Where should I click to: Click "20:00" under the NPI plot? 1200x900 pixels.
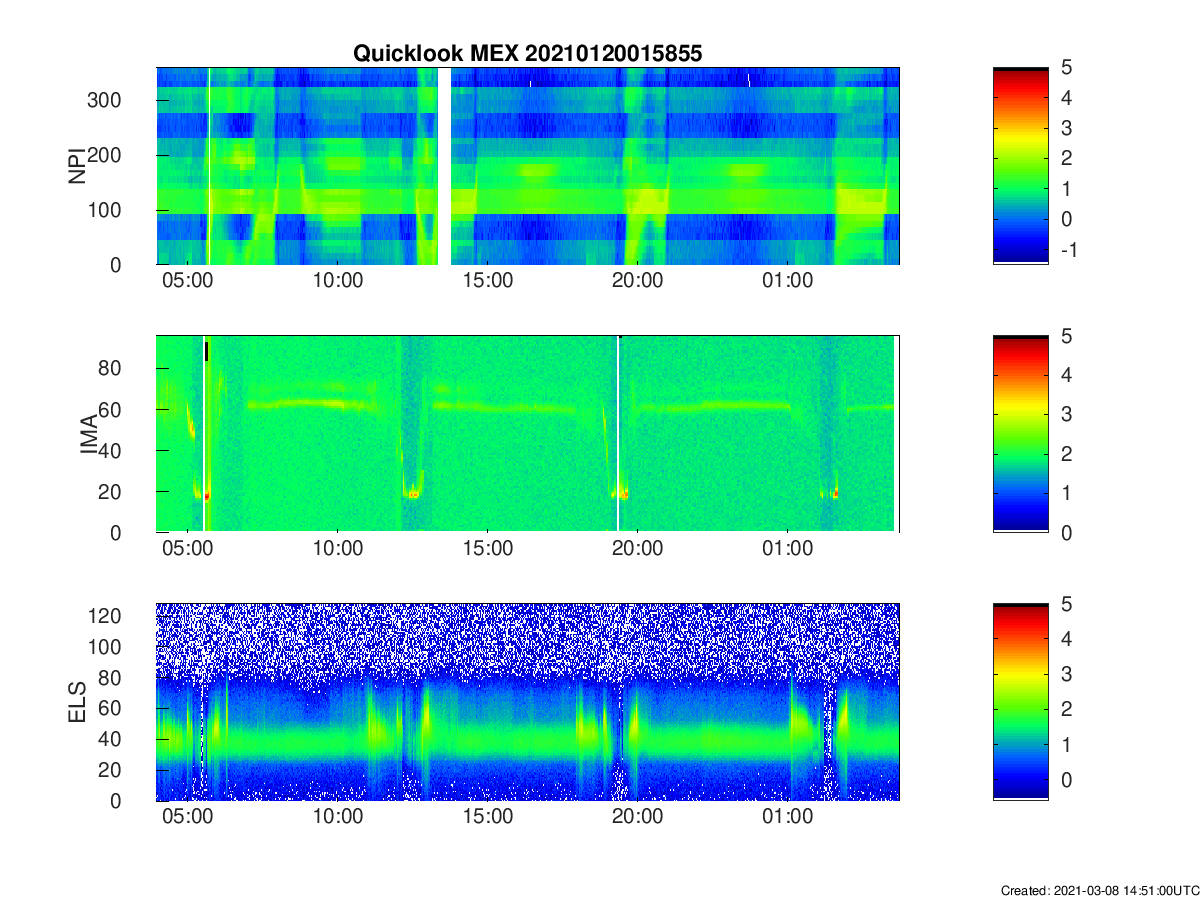(638, 281)
